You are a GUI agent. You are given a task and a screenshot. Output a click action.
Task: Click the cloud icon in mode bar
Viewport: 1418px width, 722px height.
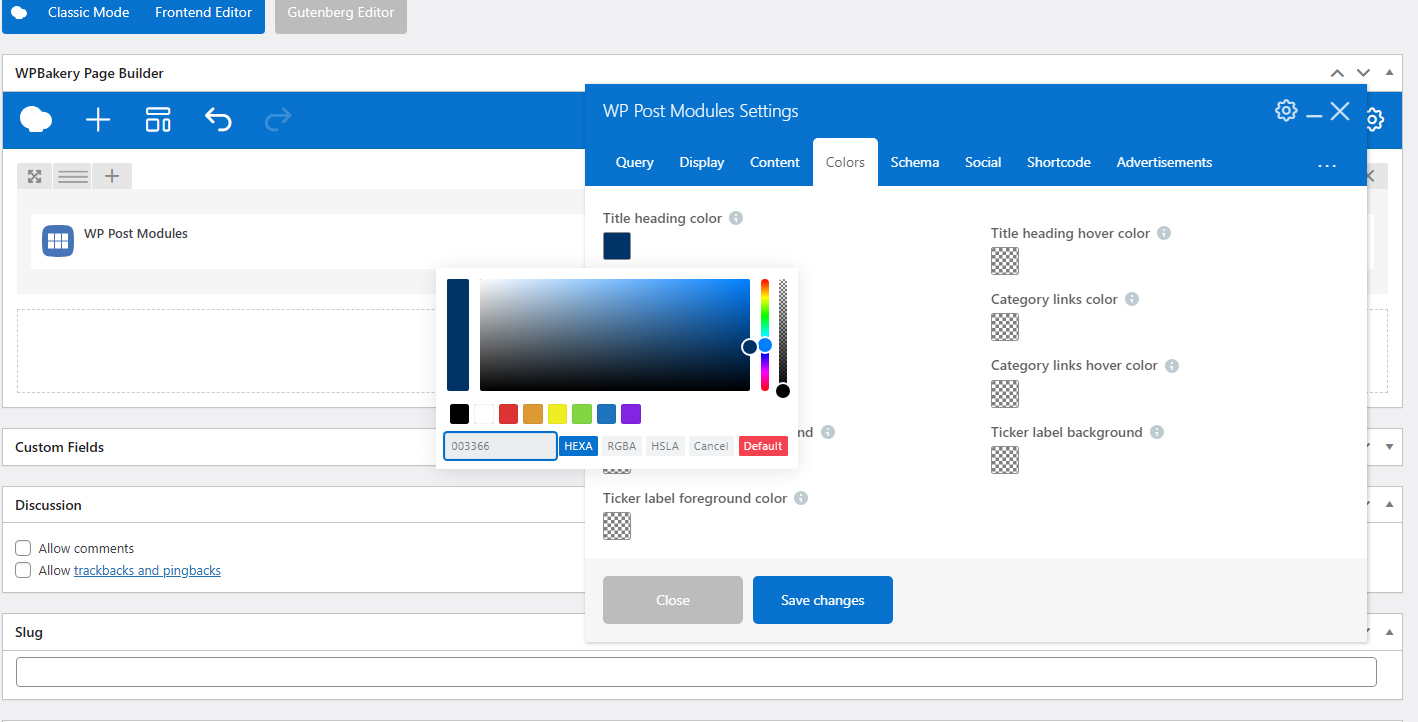pyautogui.click(x=19, y=13)
